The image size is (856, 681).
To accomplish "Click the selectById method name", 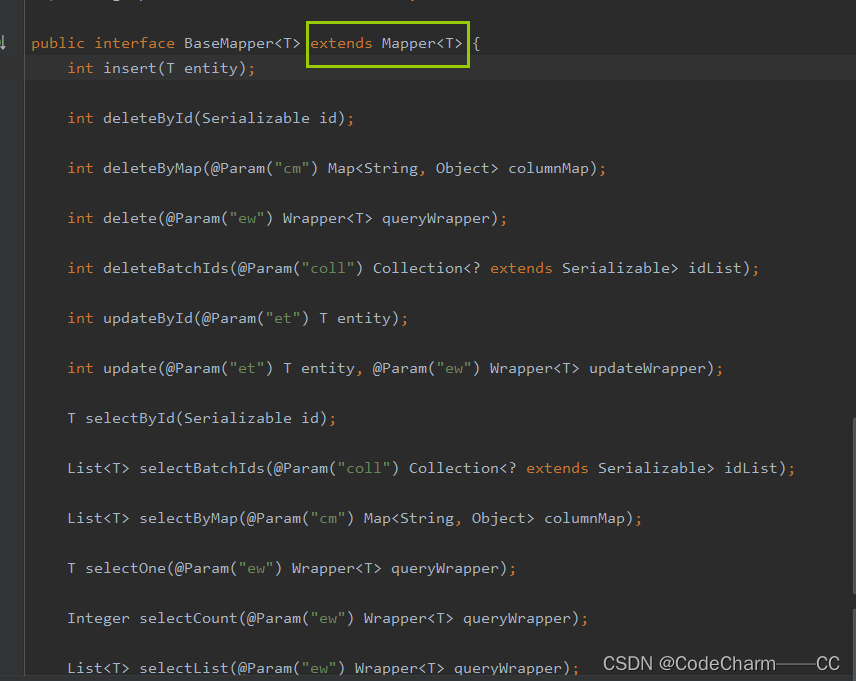I will [130, 418].
